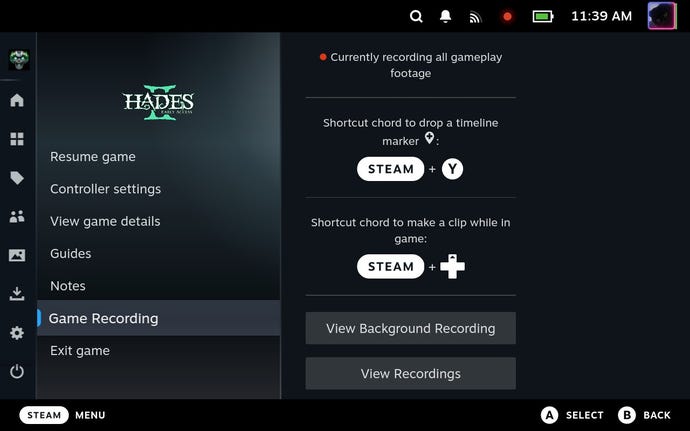Click STEAM key in clip chord

[x=390, y=266]
